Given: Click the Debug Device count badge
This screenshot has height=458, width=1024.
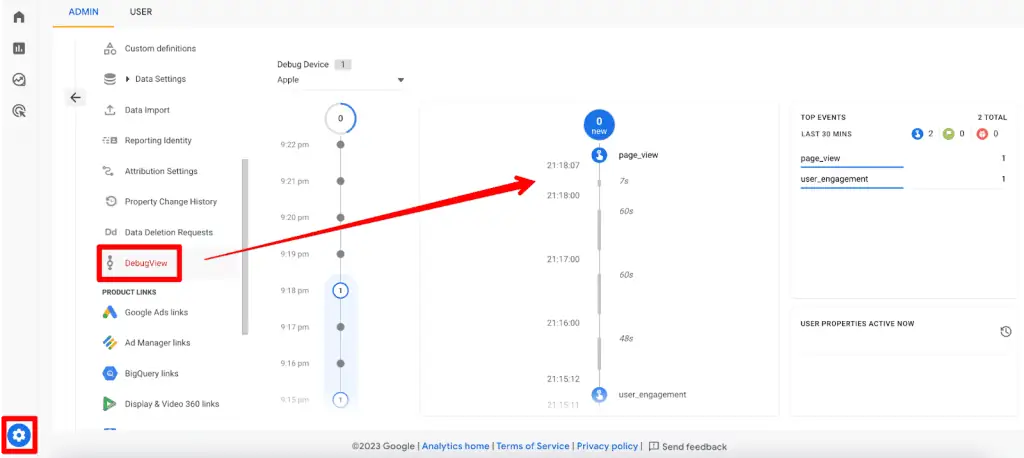Looking at the screenshot, I should point(344,65).
